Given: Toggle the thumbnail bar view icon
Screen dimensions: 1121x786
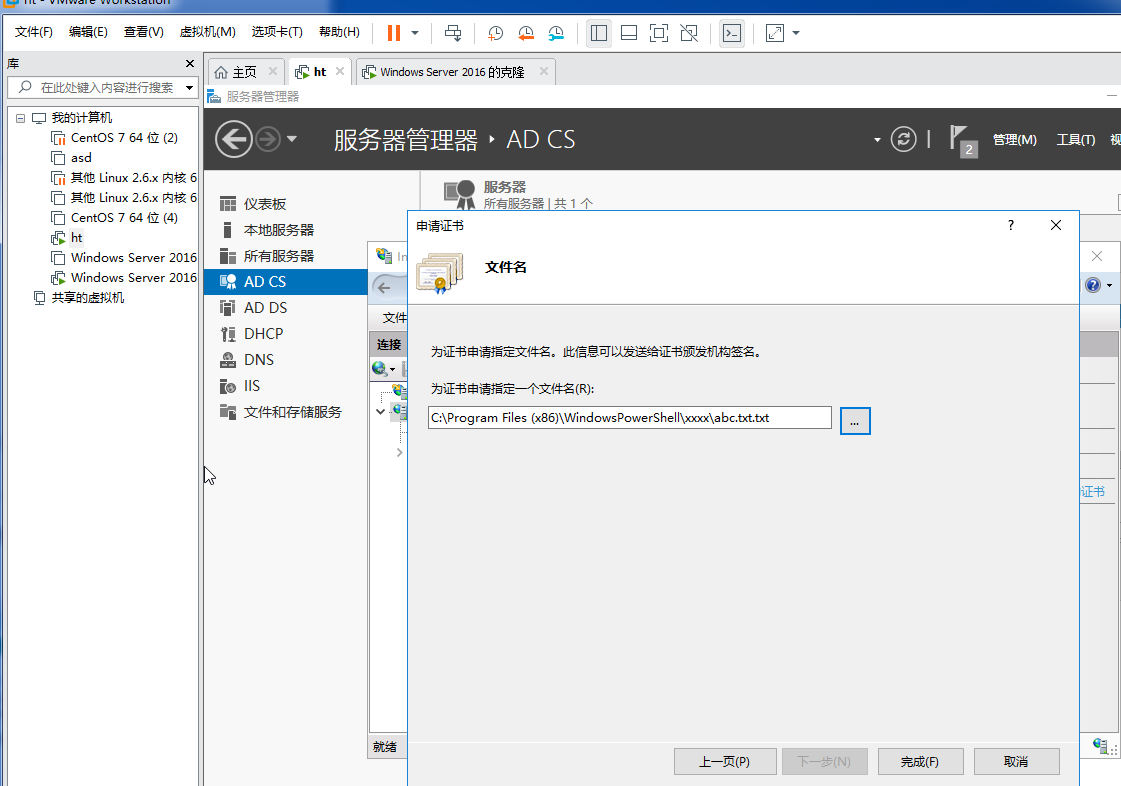Looking at the screenshot, I should 629,33.
